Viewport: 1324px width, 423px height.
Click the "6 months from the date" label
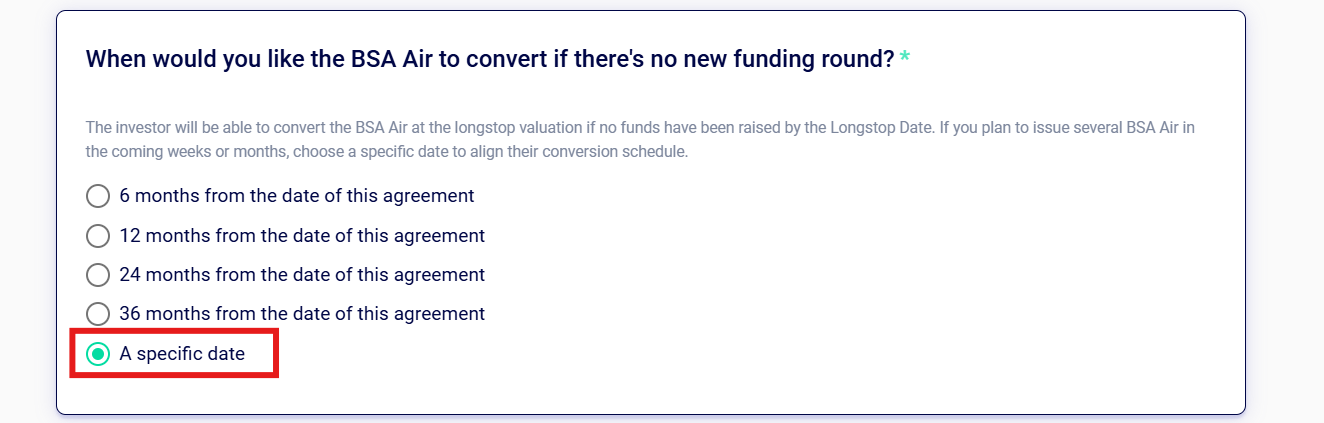tap(296, 196)
